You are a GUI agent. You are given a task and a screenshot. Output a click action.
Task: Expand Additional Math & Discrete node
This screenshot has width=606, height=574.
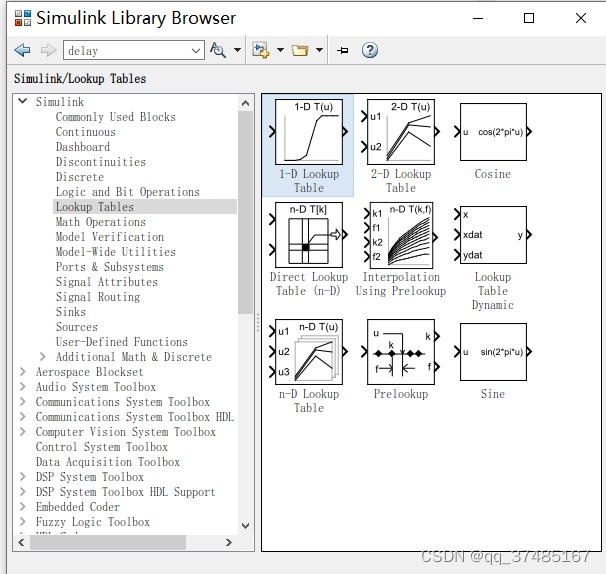tap(43, 356)
